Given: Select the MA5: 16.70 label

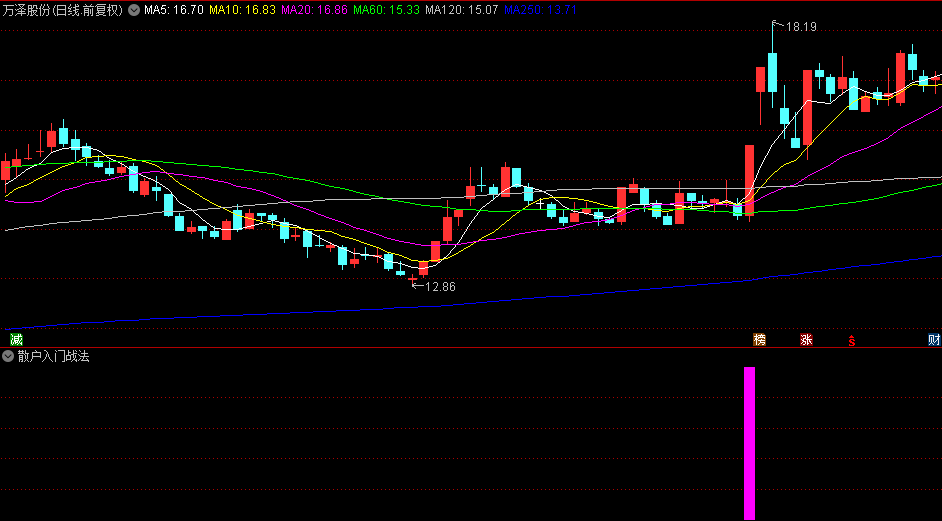Looking at the screenshot, I should pyautogui.click(x=174, y=10).
